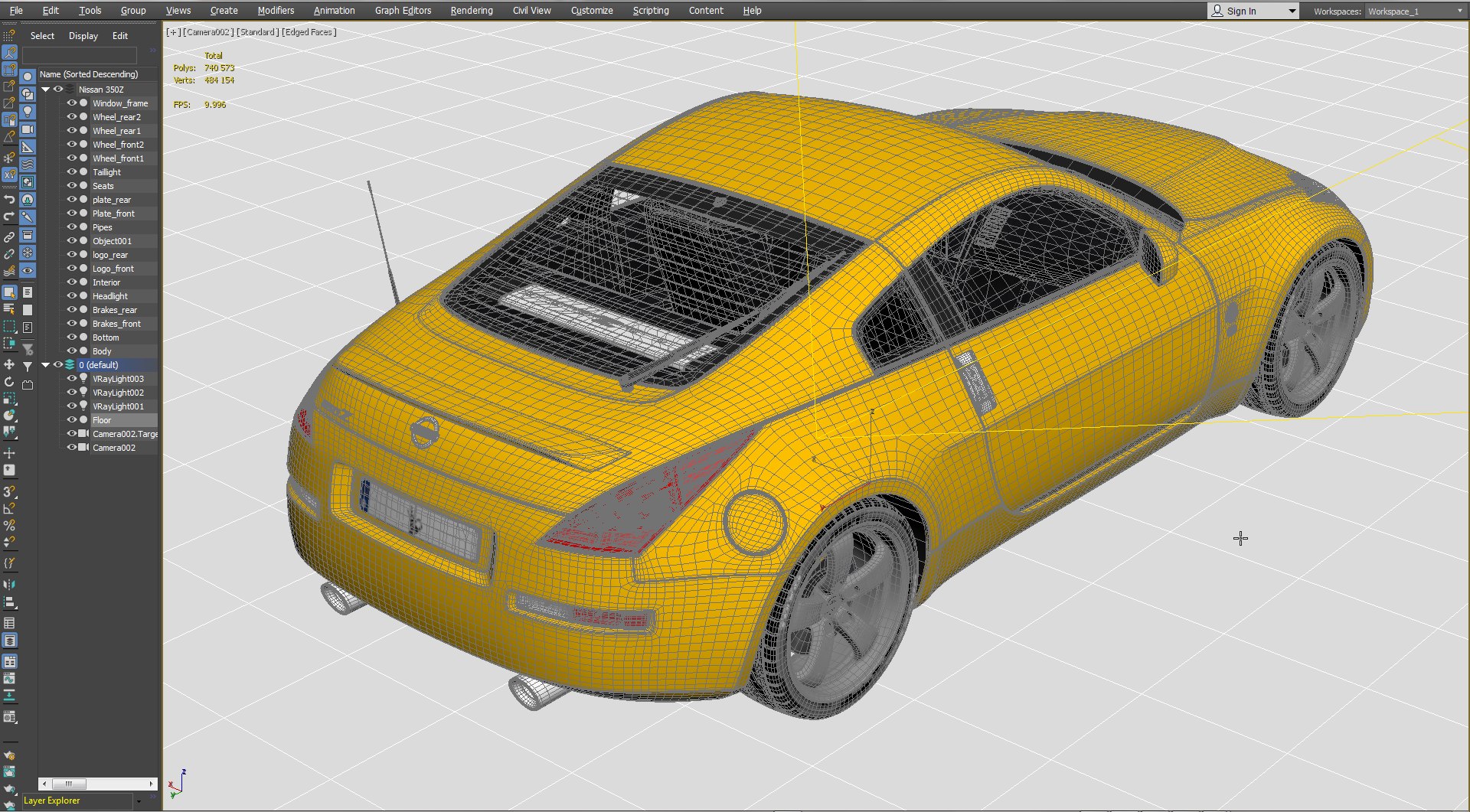Collapse the 0 (default) layer
Screen dimensions: 1470x812
point(46,365)
